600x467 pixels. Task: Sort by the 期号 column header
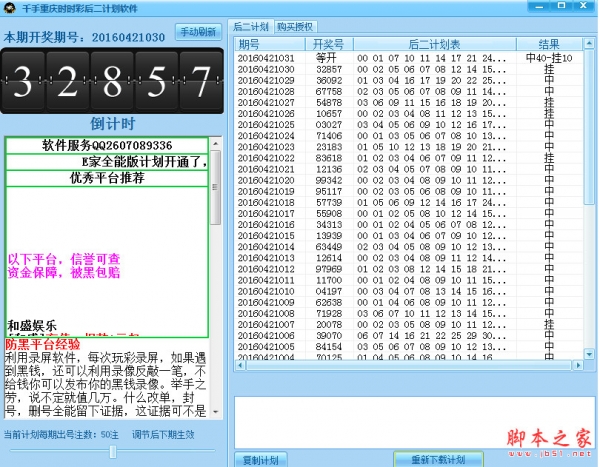(270, 44)
